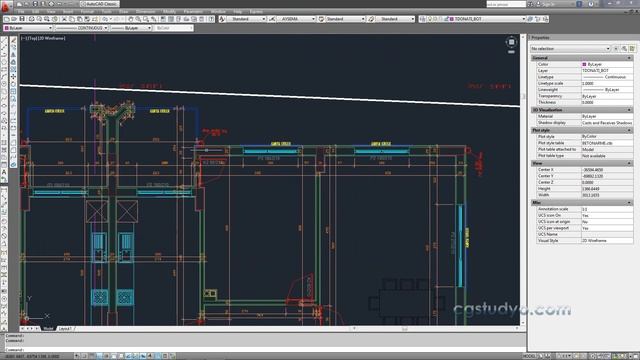Select the Circle tool

click(4, 84)
